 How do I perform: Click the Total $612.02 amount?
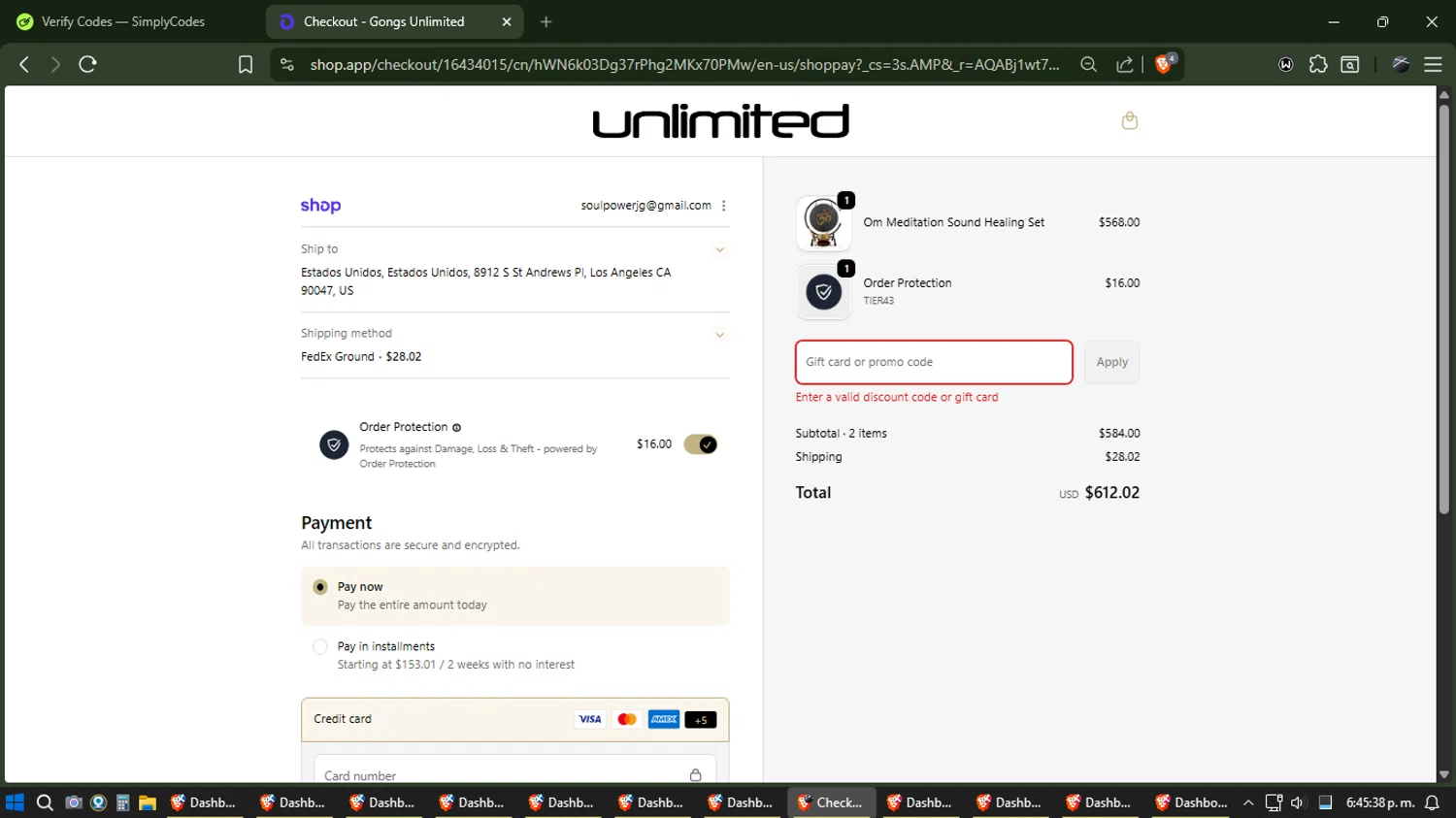pyautogui.click(x=1112, y=493)
